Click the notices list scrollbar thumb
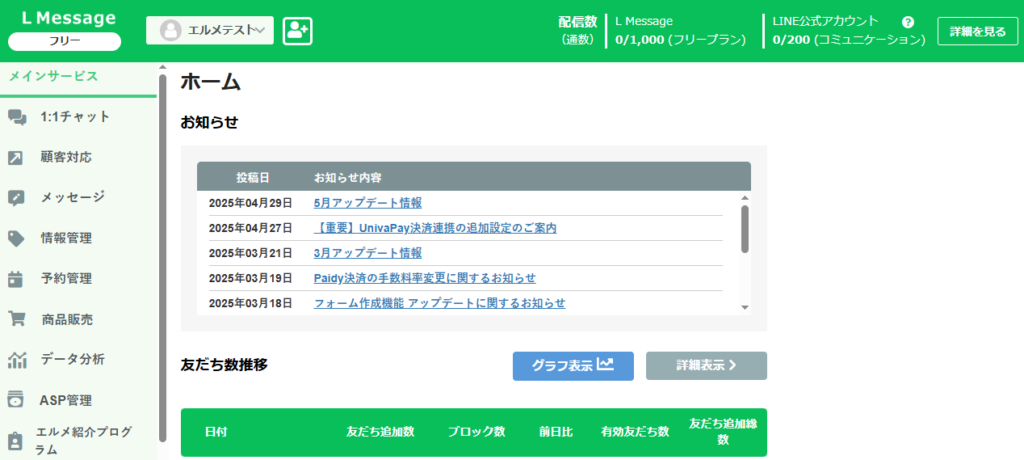1024x460 pixels. click(744, 229)
